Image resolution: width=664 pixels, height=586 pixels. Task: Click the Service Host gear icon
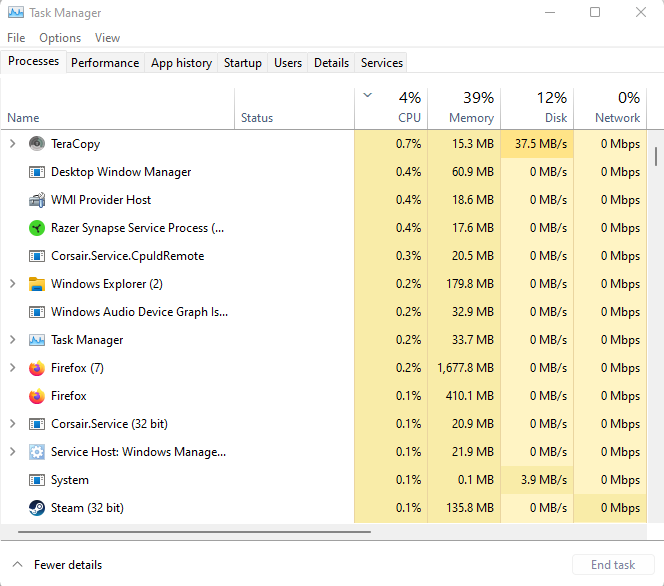(37, 452)
